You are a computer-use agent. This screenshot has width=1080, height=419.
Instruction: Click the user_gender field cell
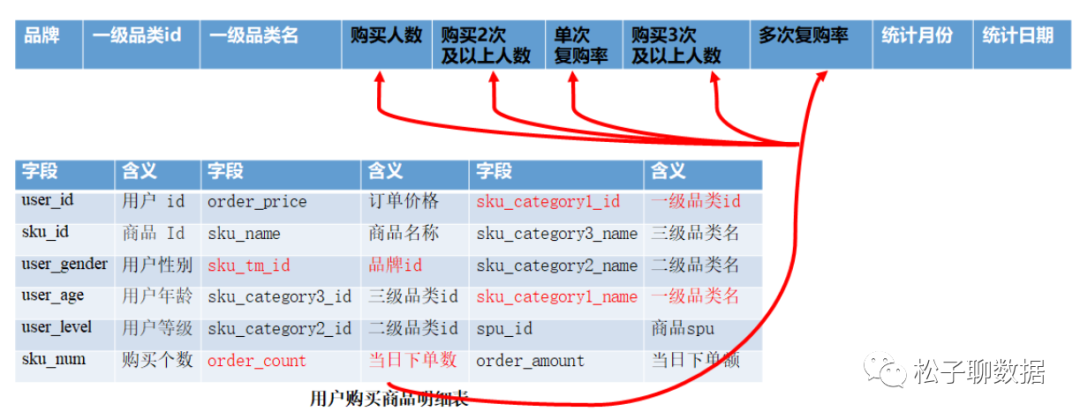(65, 271)
